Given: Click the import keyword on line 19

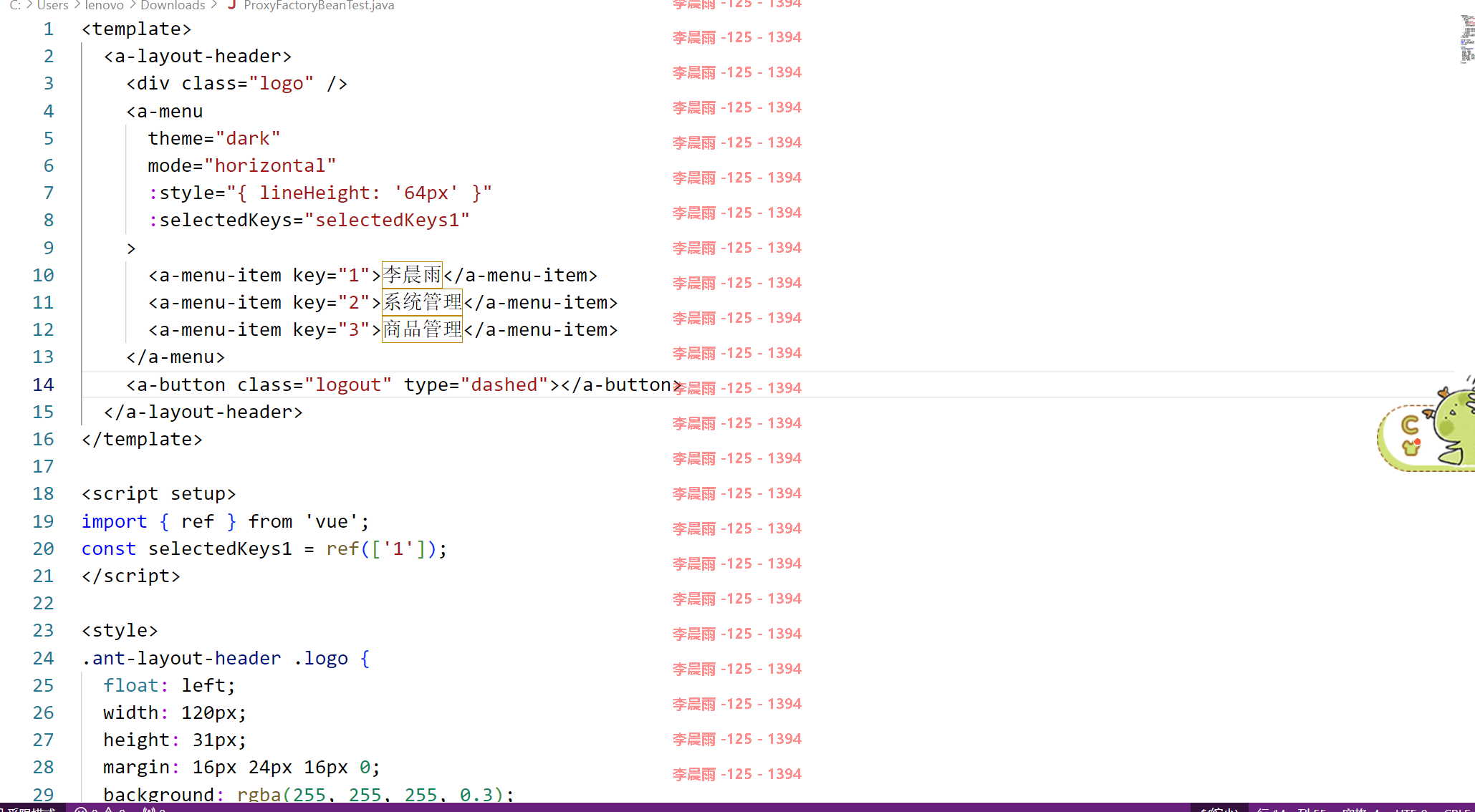Looking at the screenshot, I should tap(114, 522).
